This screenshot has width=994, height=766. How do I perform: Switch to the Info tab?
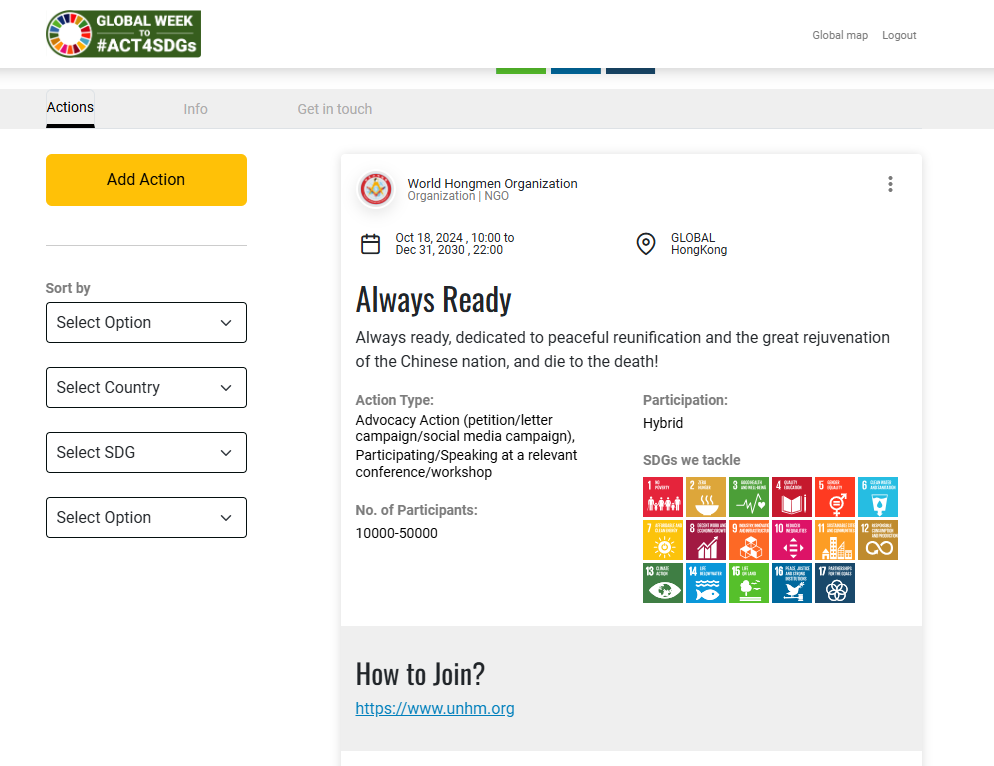click(195, 109)
